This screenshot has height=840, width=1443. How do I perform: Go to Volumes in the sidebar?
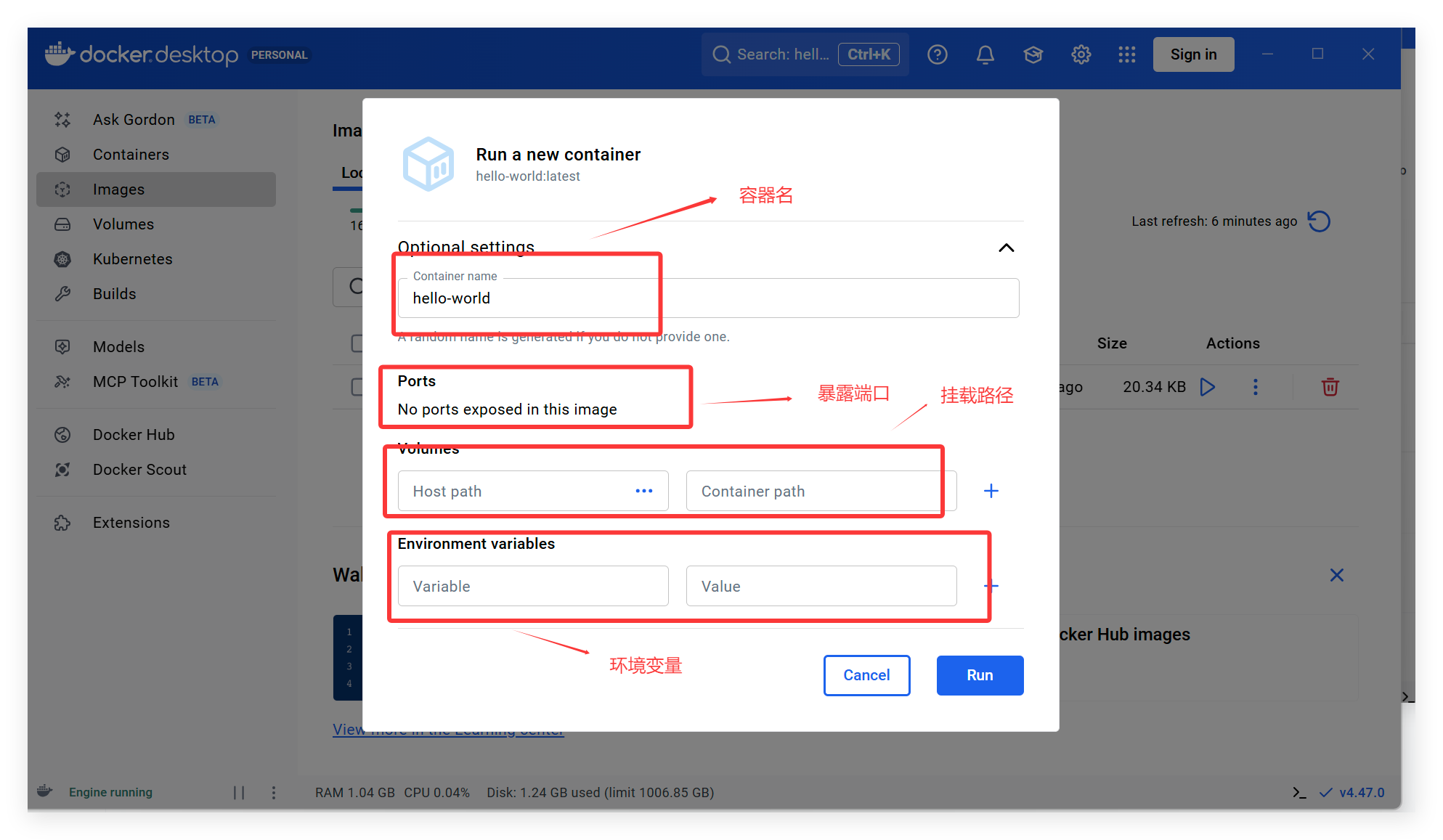coord(123,224)
